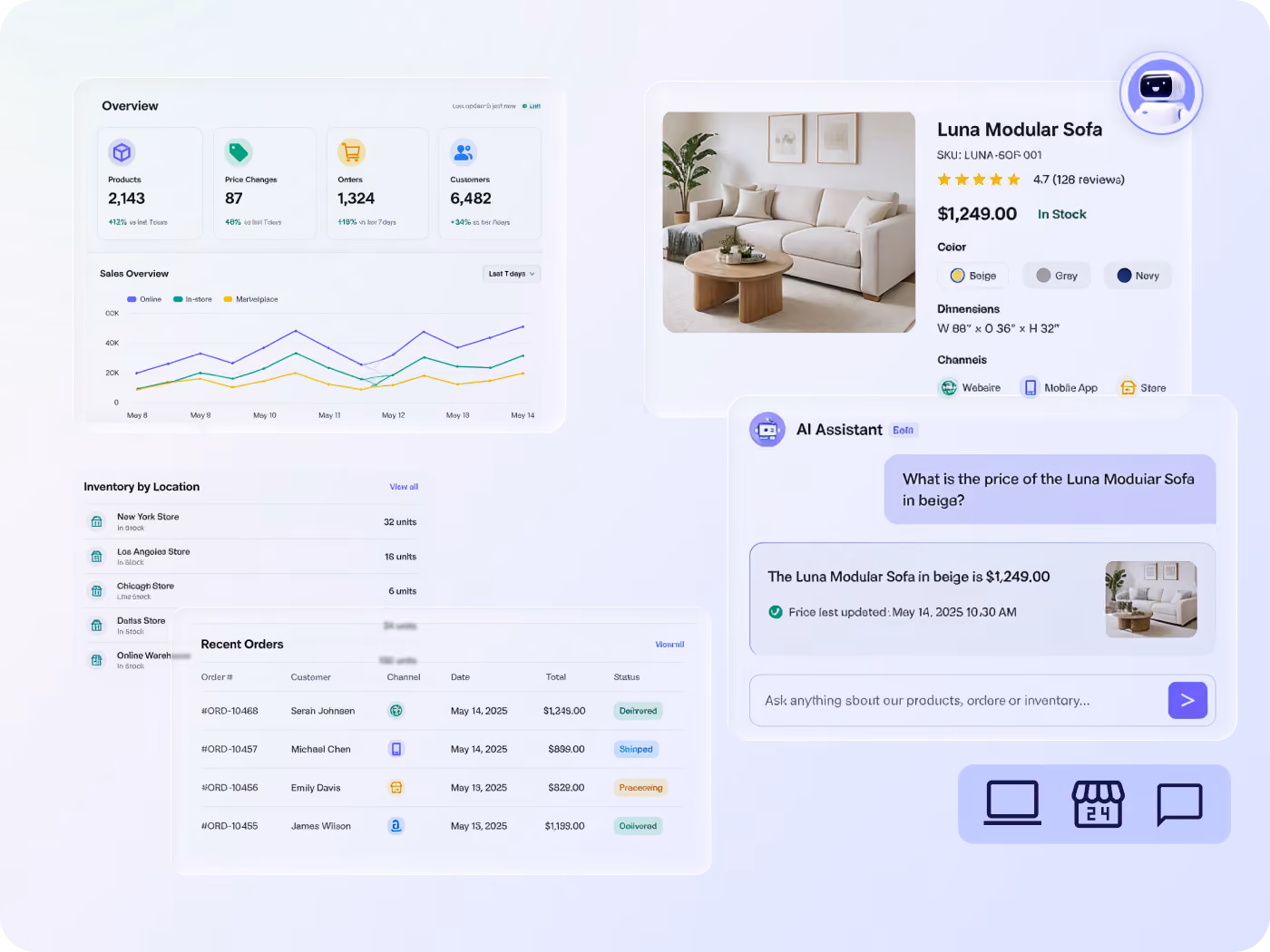Click the Orders shopping cart icon
1270x952 pixels.
point(351,152)
